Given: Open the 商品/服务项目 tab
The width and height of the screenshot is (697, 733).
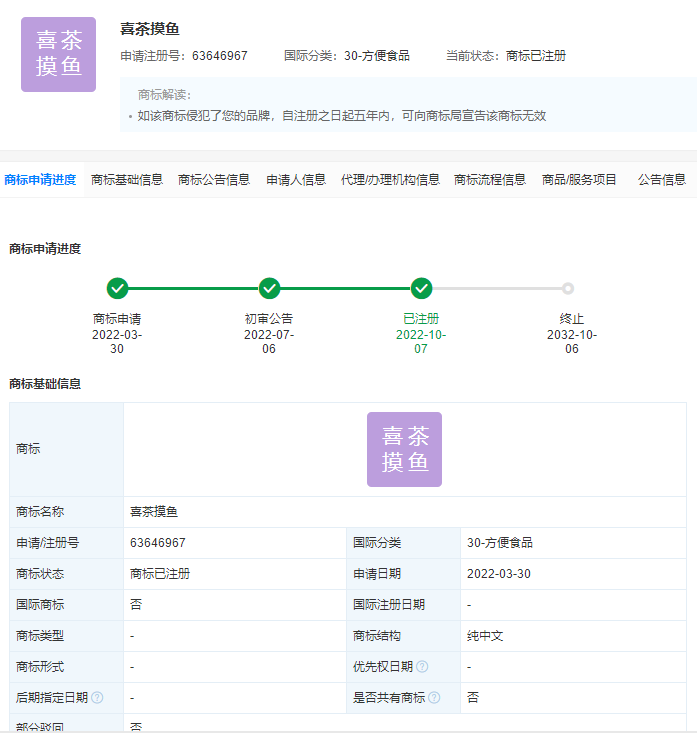Looking at the screenshot, I should click(x=579, y=180).
